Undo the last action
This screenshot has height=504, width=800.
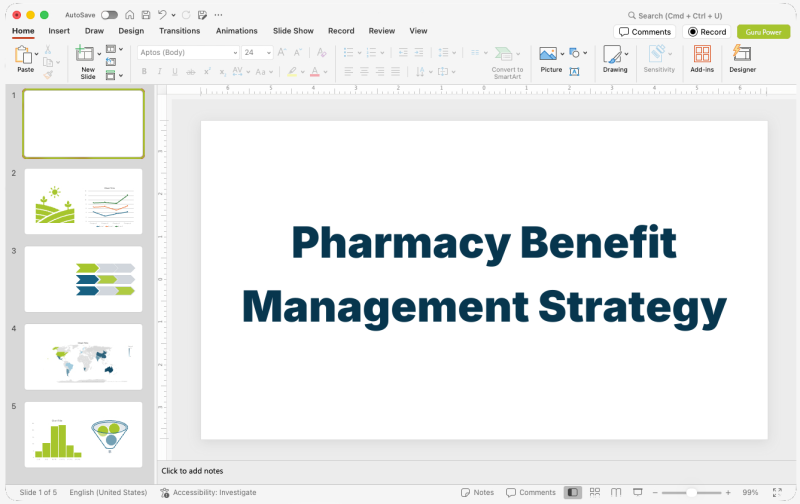(162, 15)
